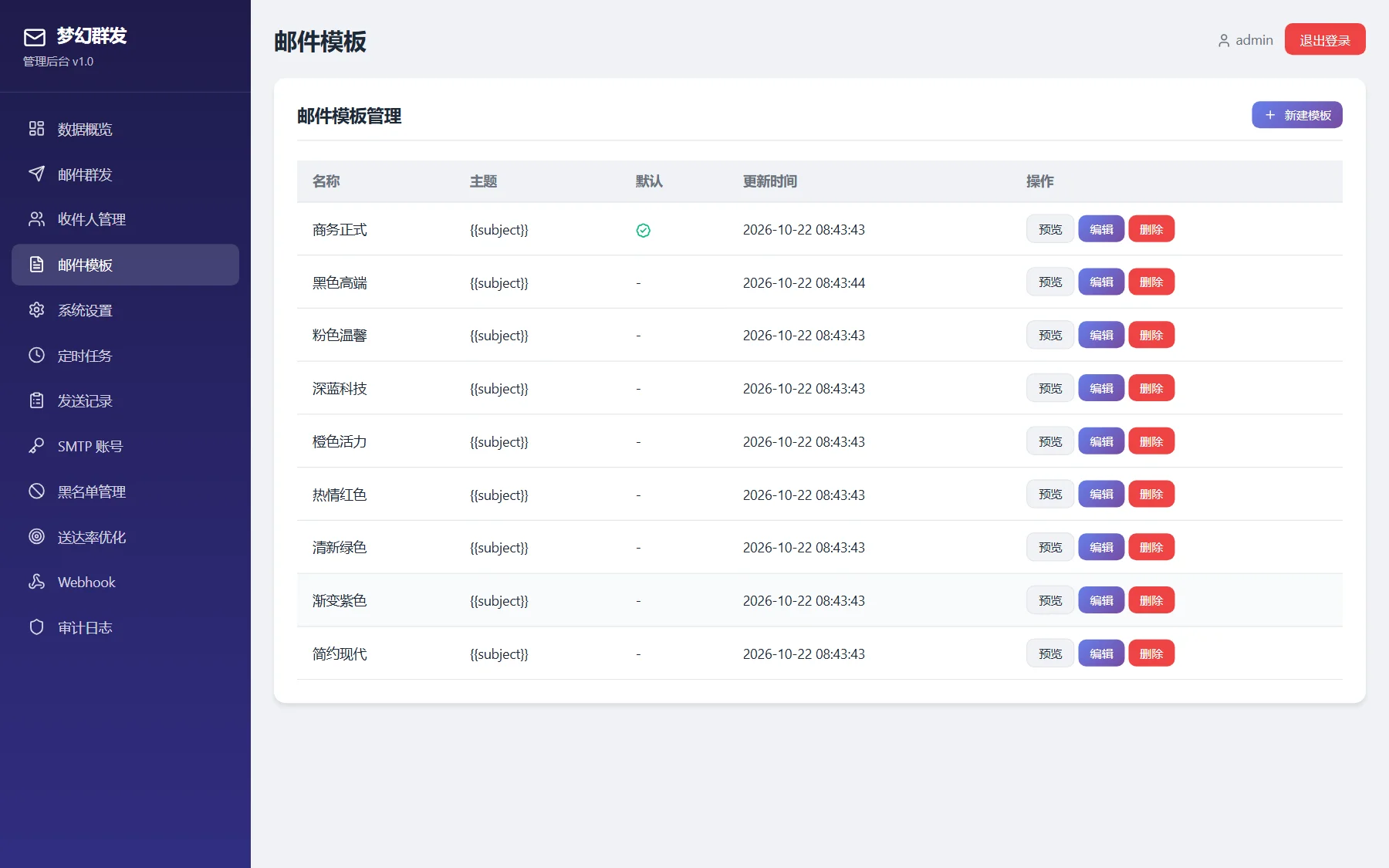Click the {{subject}} cell in 热情红色 row

coord(499,495)
